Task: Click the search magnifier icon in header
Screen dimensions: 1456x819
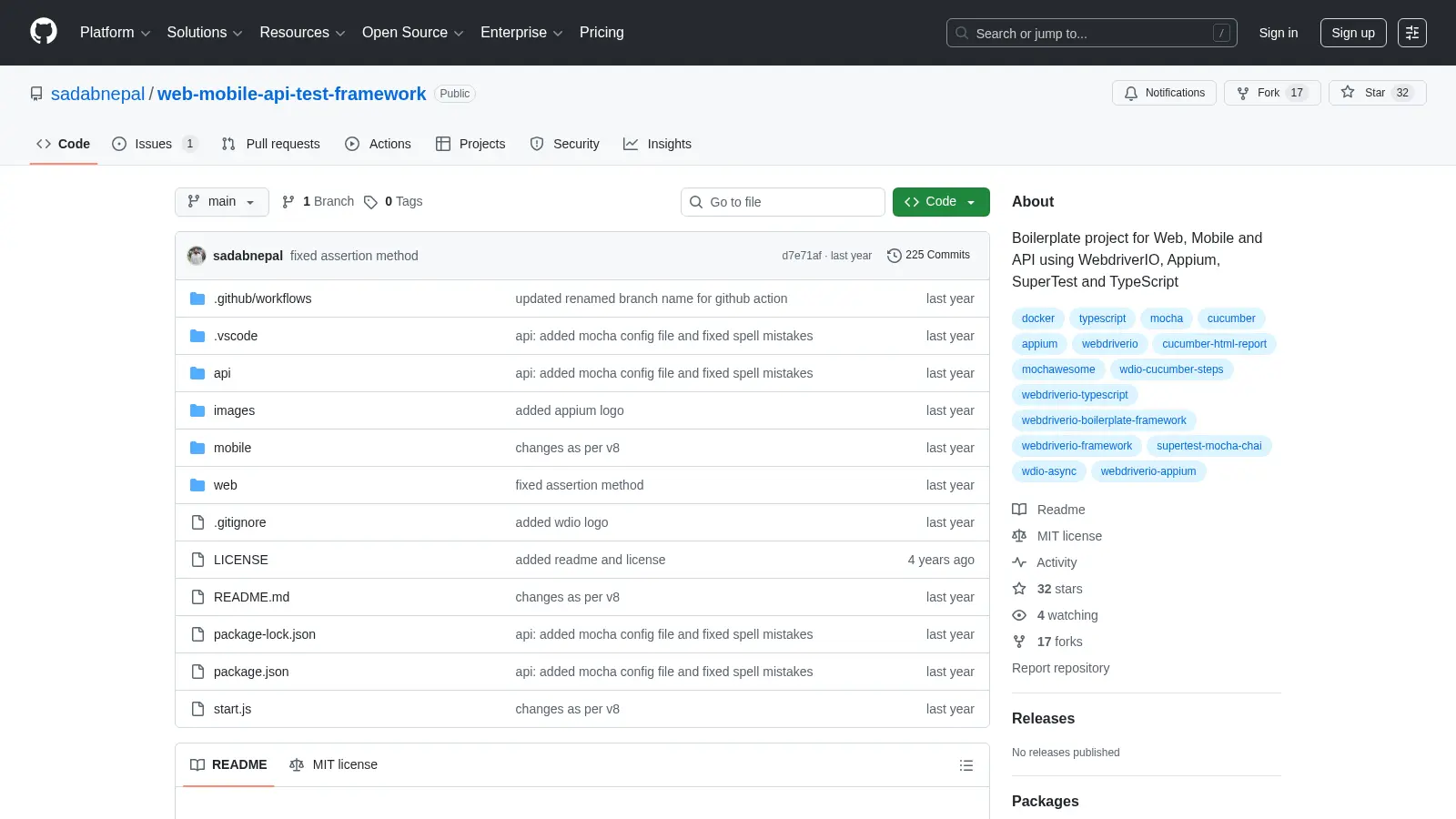Action: coord(962,33)
